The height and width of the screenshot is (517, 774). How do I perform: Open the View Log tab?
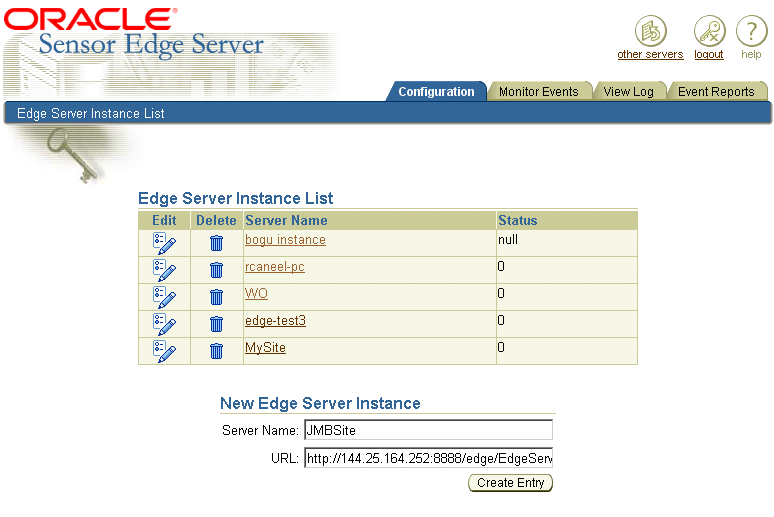click(x=628, y=92)
